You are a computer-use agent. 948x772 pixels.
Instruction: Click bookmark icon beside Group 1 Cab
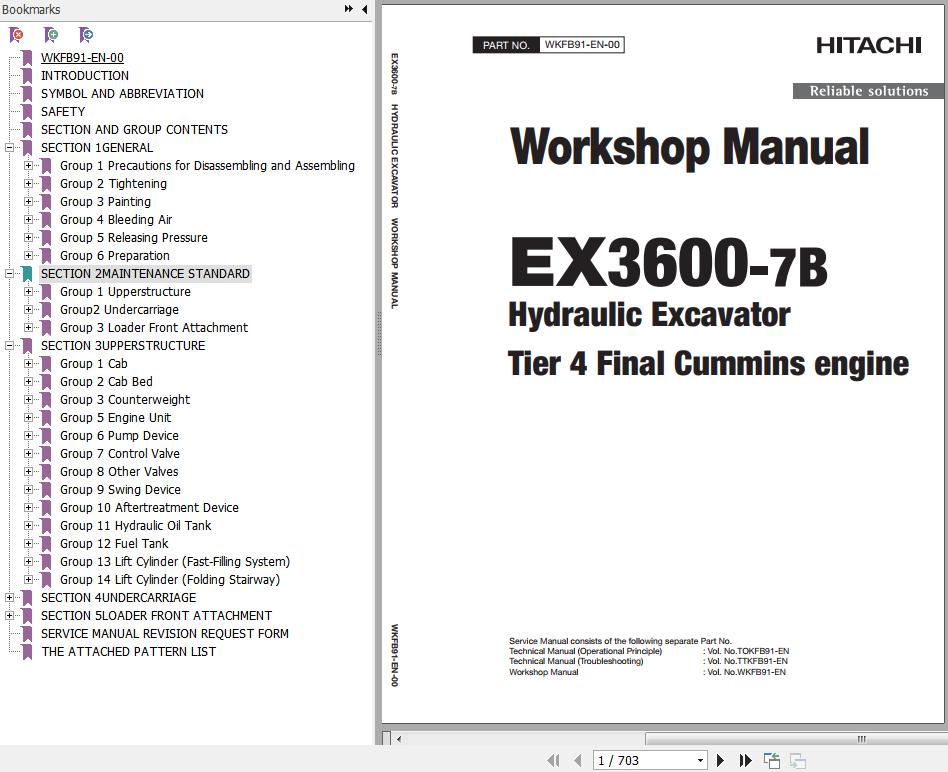46,364
